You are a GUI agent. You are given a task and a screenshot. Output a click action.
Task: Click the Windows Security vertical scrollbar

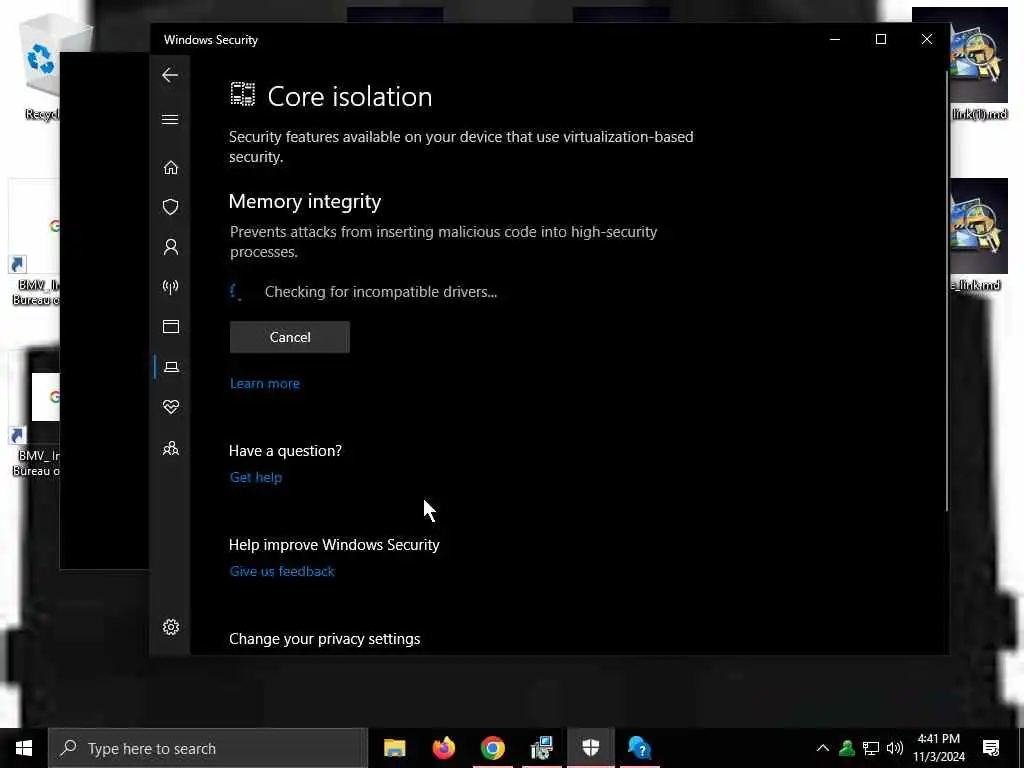tap(946, 291)
